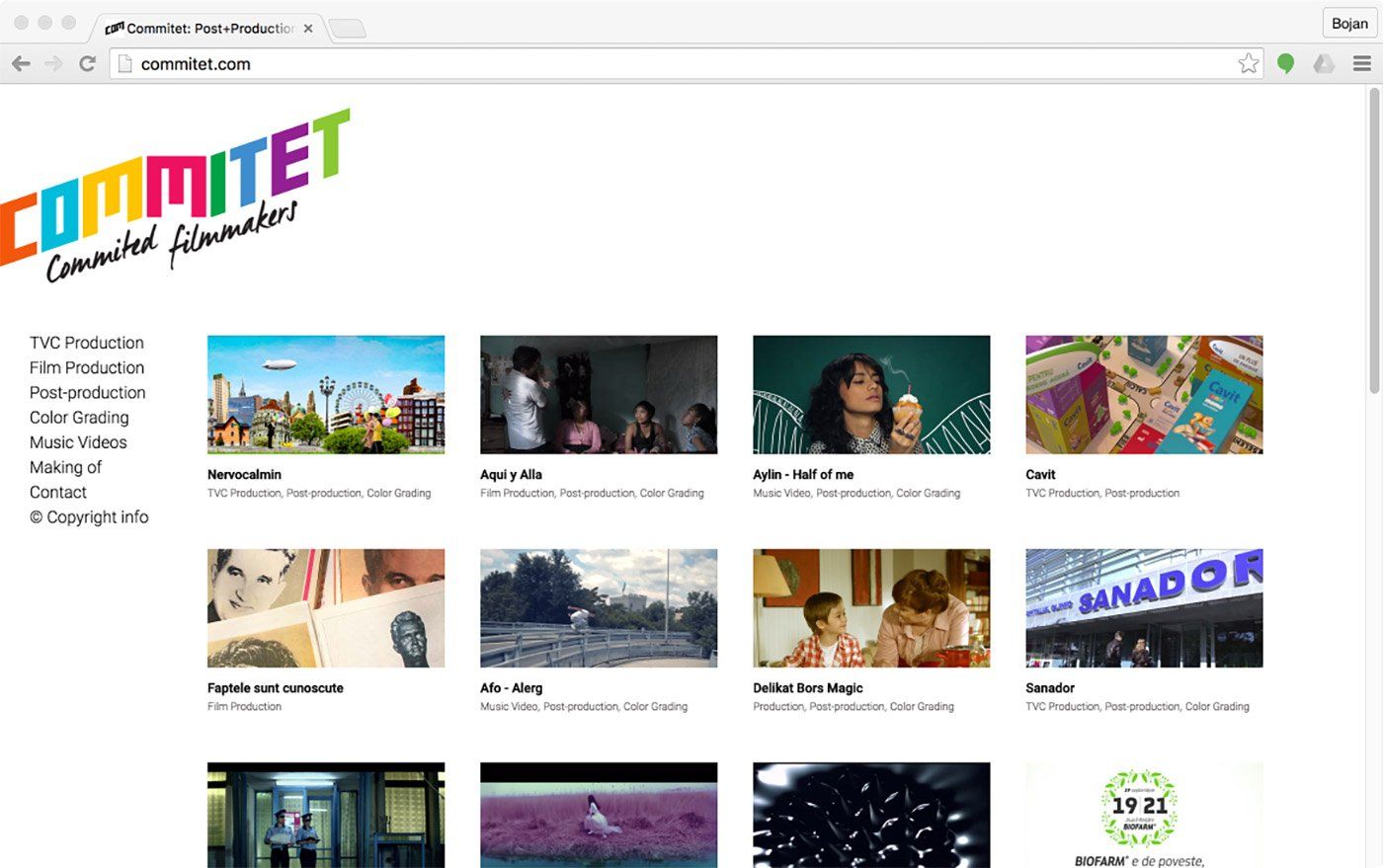Reload the page with the refresh icon
1383x868 pixels.
(87, 64)
